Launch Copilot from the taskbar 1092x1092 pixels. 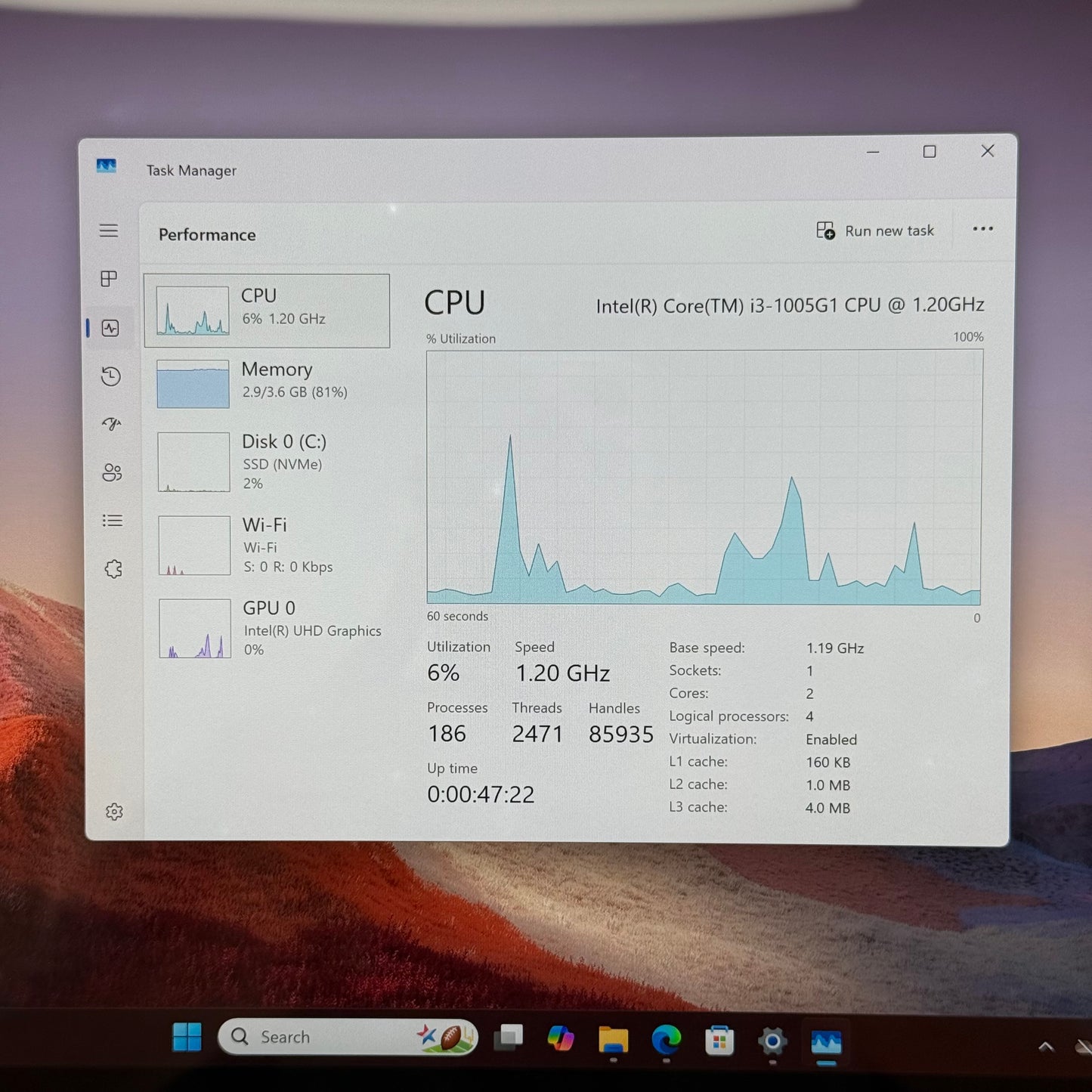click(561, 1038)
